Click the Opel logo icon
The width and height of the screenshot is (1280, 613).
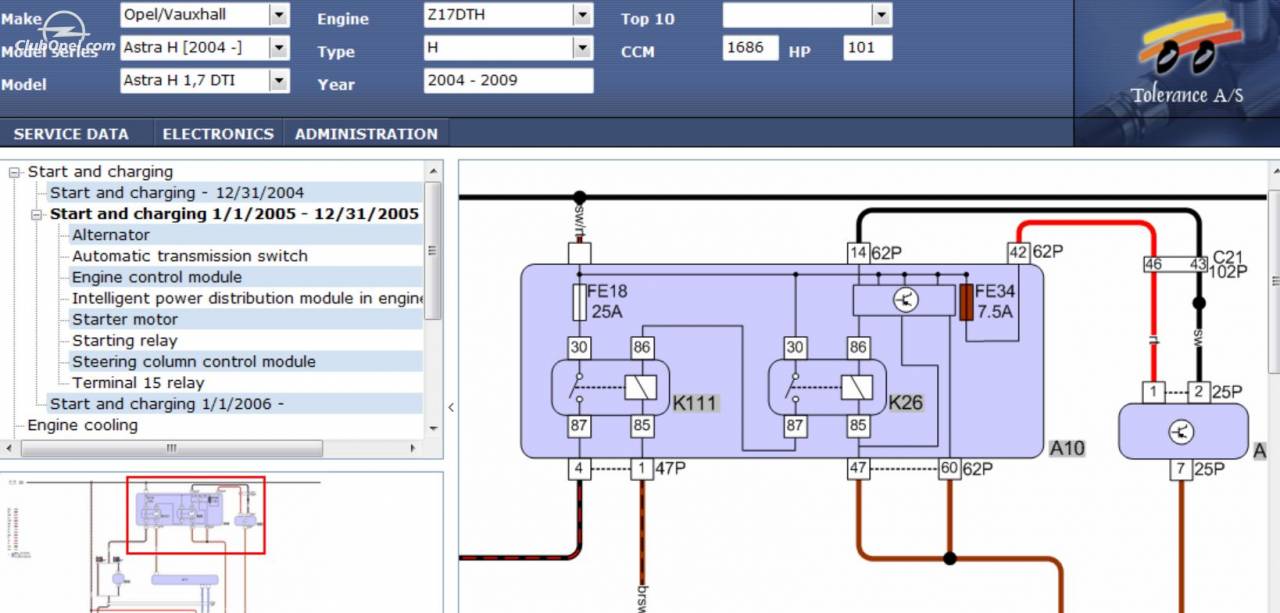(64, 27)
